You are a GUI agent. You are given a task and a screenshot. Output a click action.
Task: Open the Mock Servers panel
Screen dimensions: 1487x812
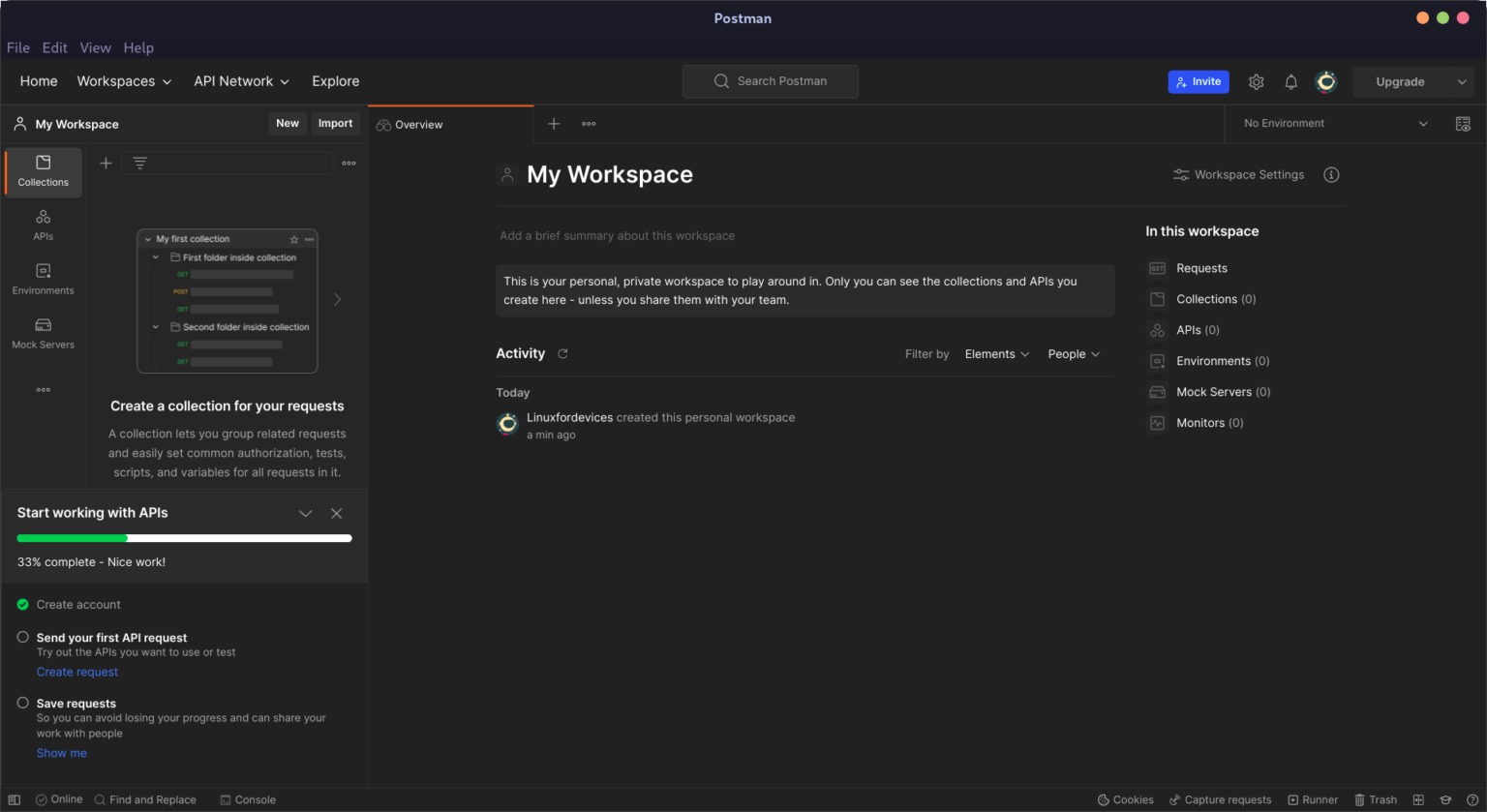[43, 332]
